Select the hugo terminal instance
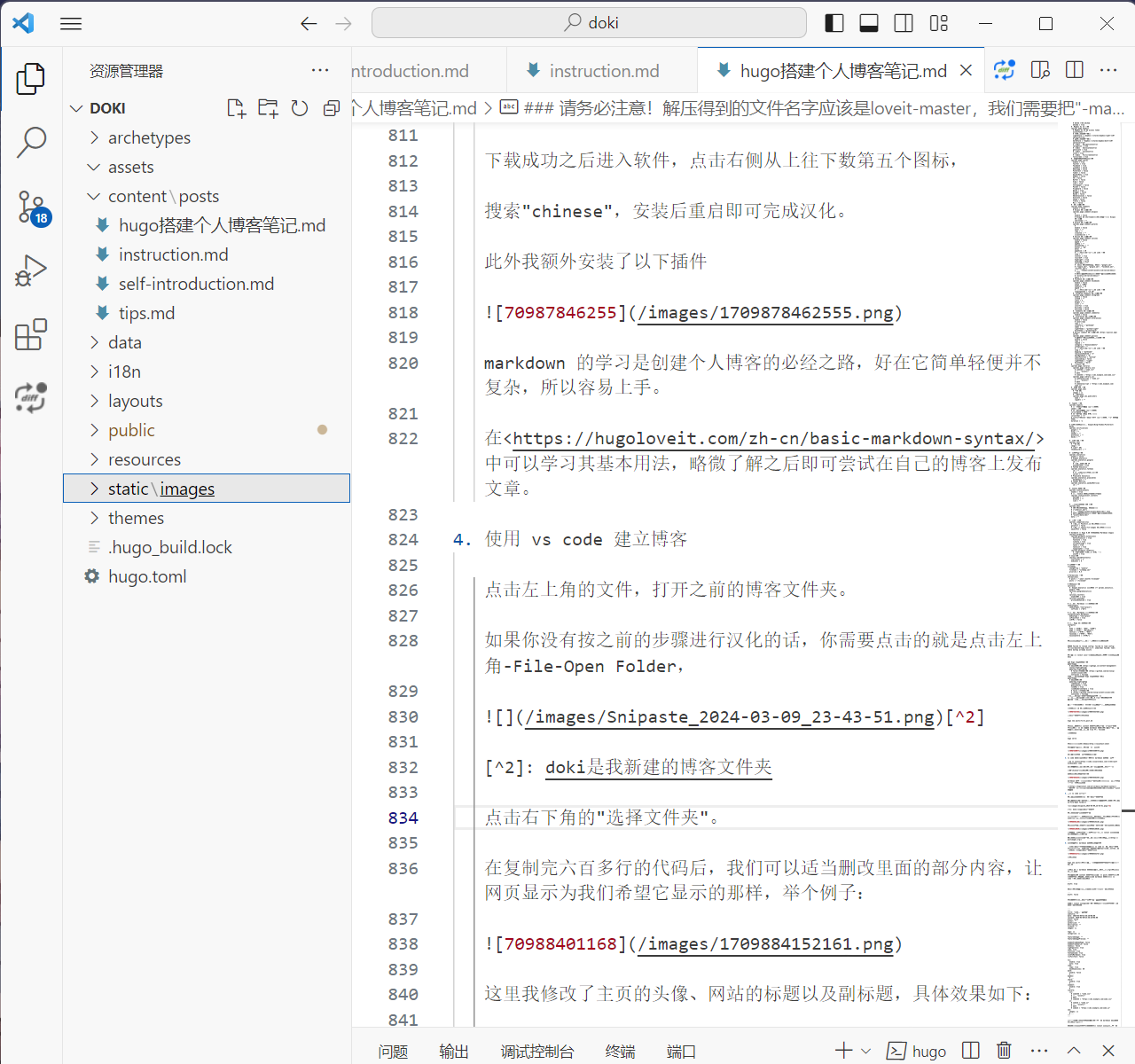1135x1064 pixels. click(x=918, y=1051)
